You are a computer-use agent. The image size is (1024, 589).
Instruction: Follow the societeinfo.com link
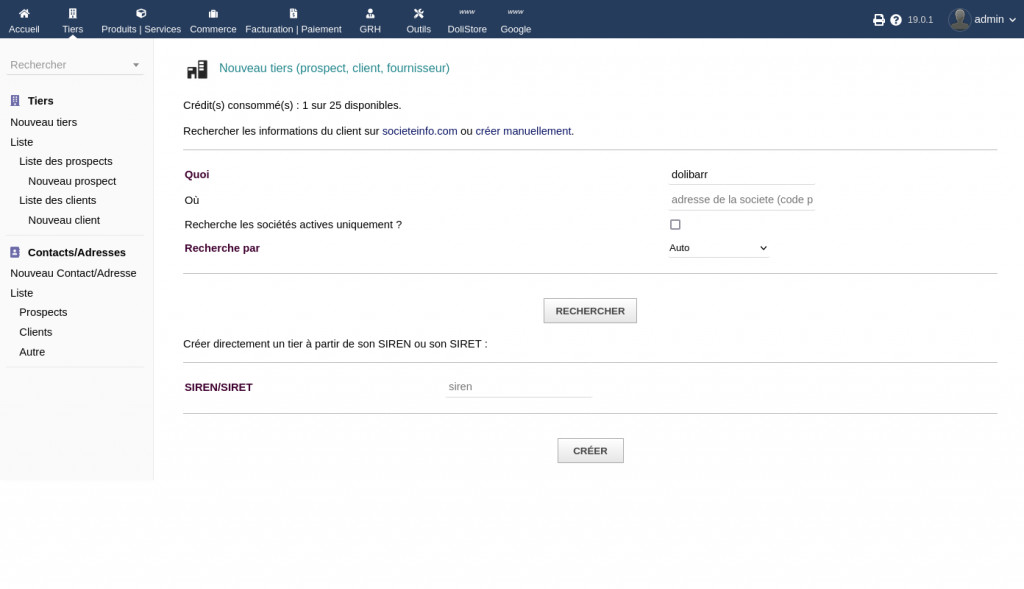tap(419, 131)
